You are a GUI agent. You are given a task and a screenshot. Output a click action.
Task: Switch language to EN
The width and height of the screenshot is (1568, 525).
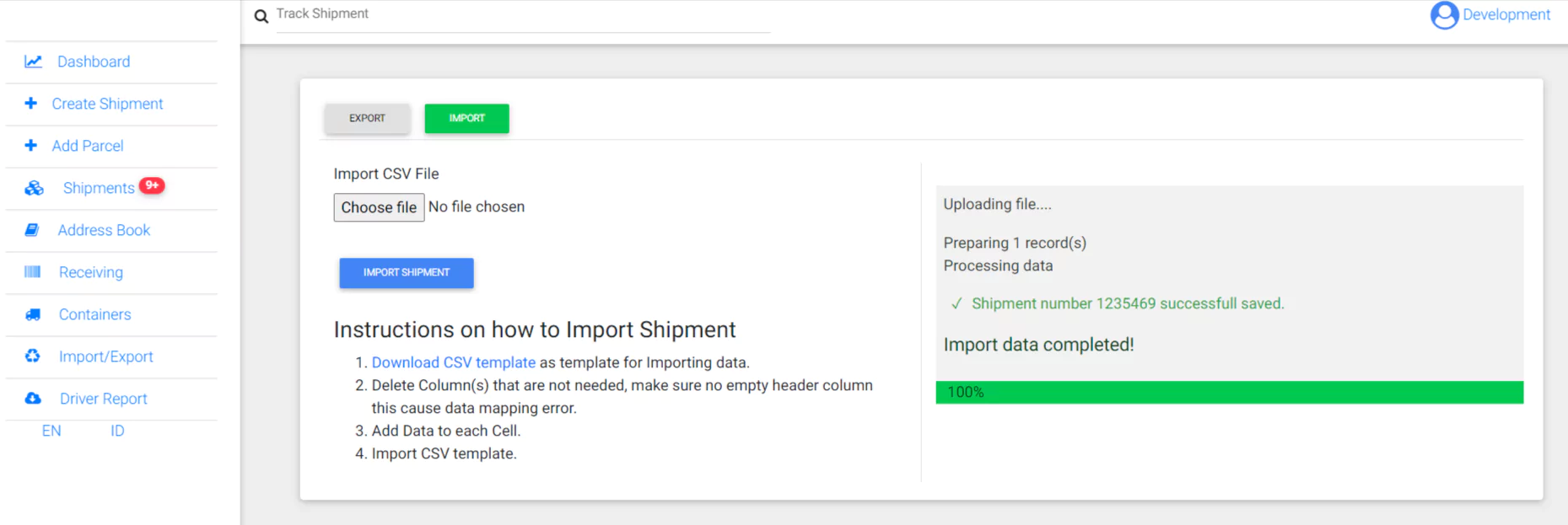point(51,431)
